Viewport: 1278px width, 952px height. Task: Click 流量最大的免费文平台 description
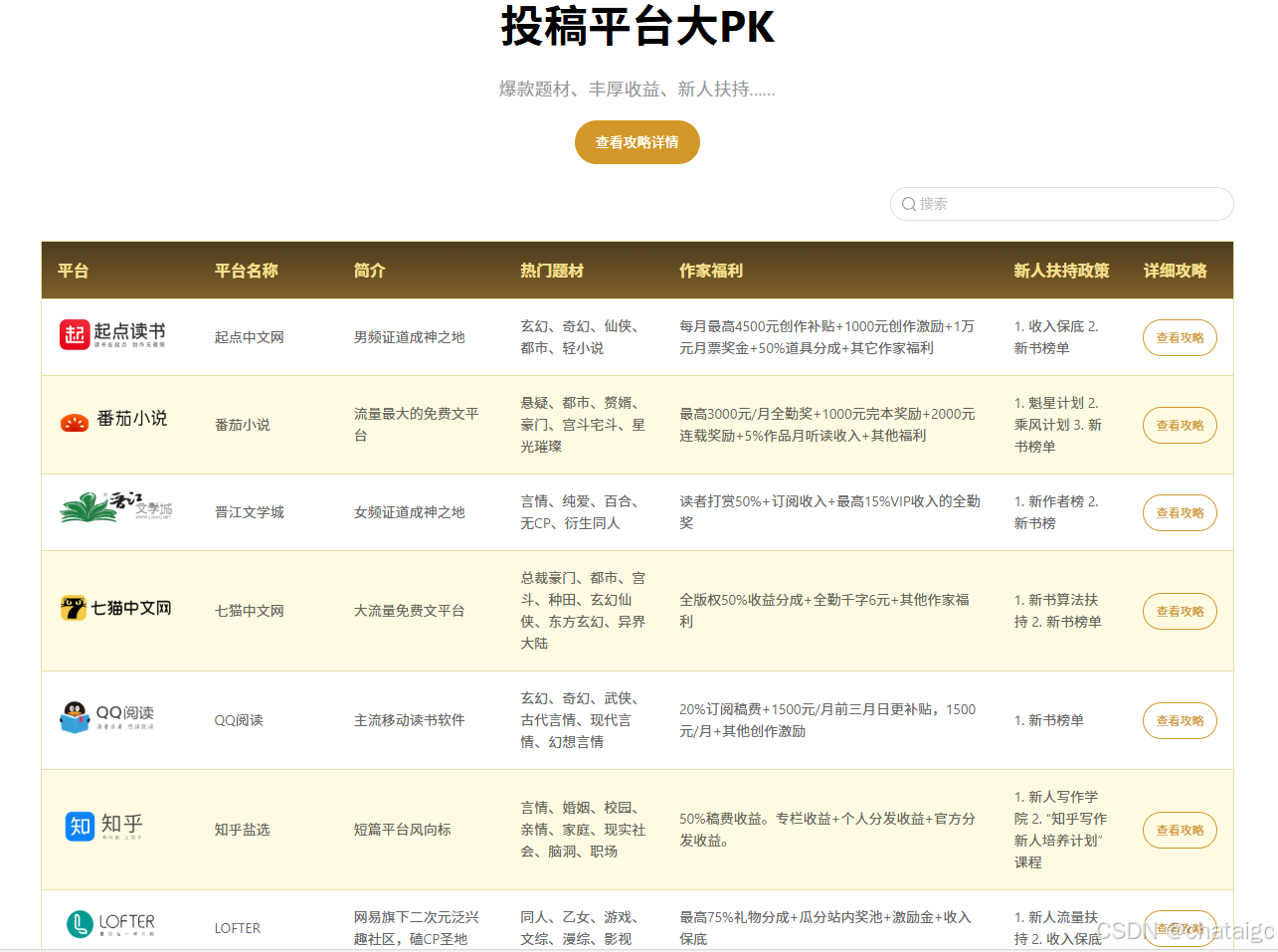(417, 425)
